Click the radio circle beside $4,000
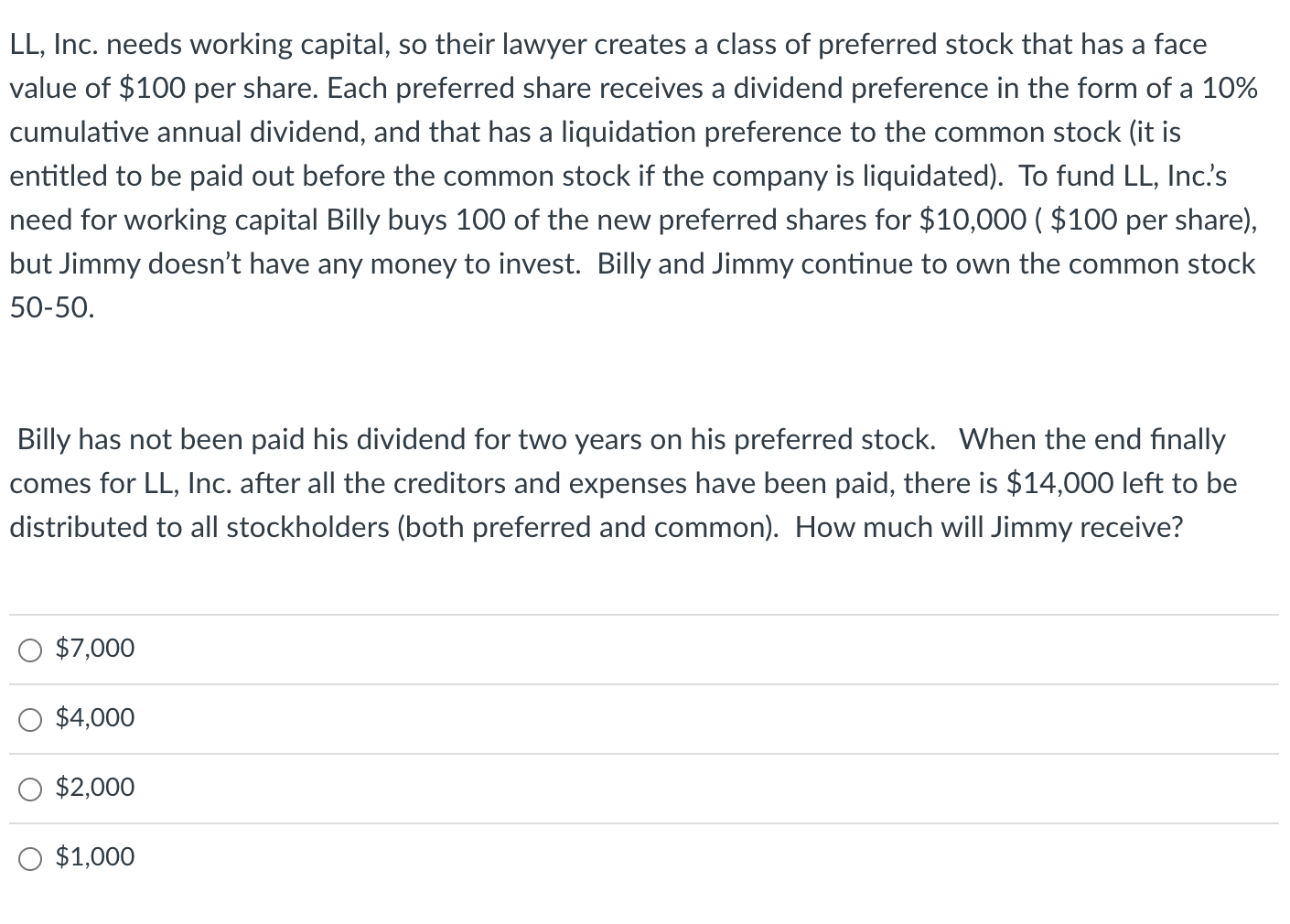Viewport: 1290px width, 924px height. 30,718
